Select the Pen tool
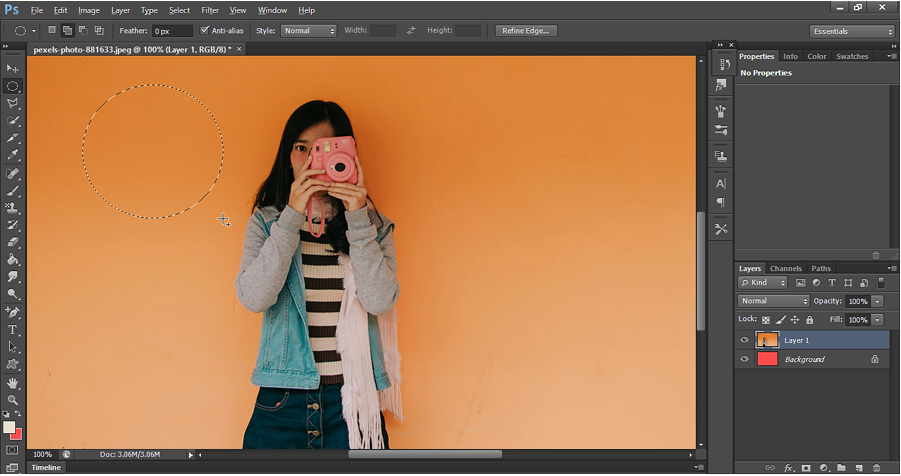 (x=12, y=312)
